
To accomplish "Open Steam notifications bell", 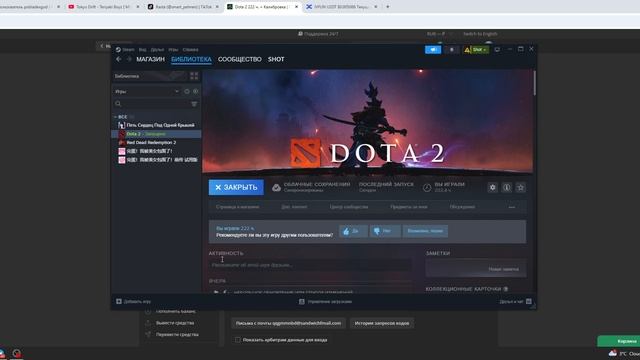I will pos(451,50).
